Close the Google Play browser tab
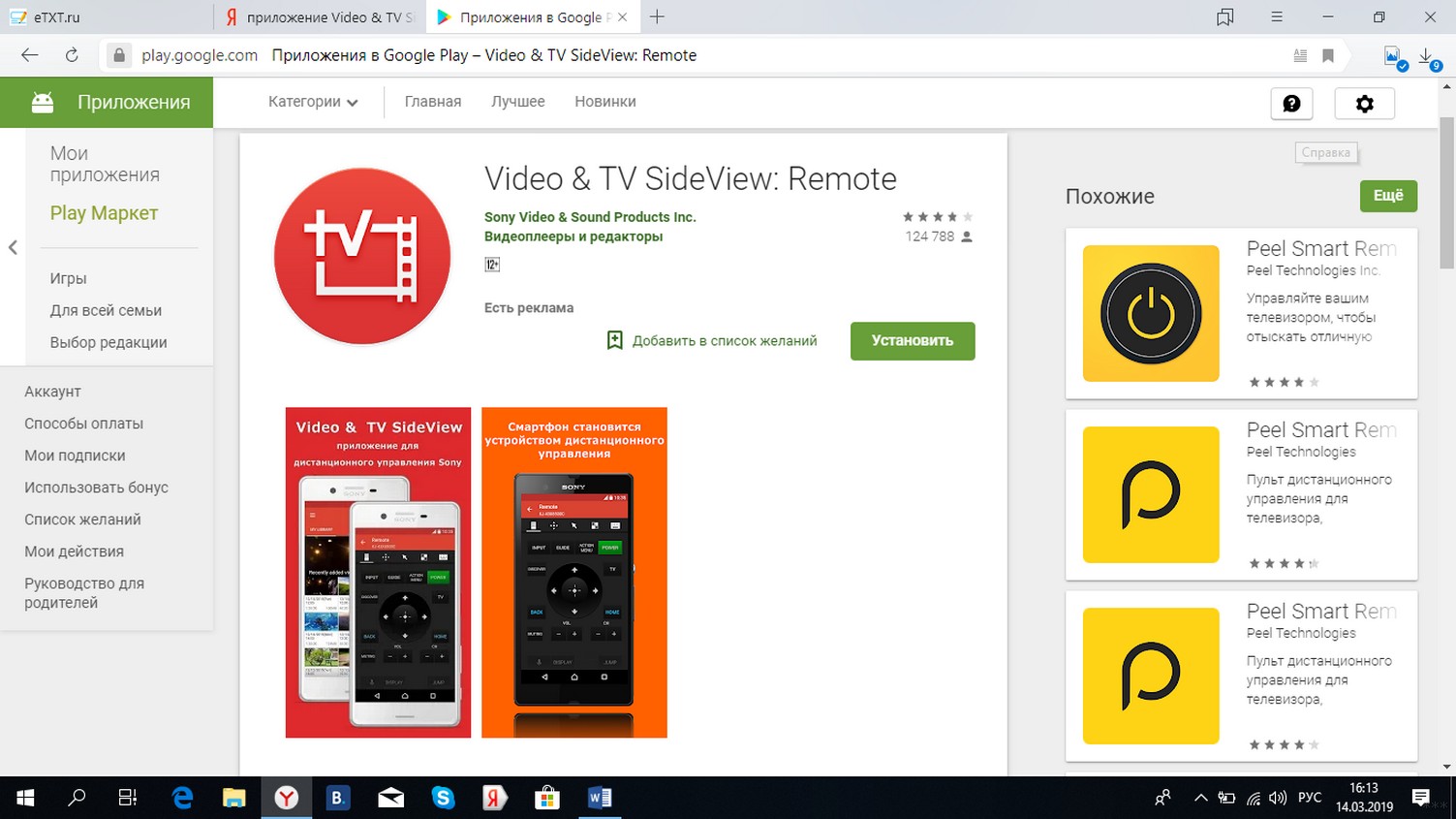This screenshot has width=1456, height=819. point(623,16)
